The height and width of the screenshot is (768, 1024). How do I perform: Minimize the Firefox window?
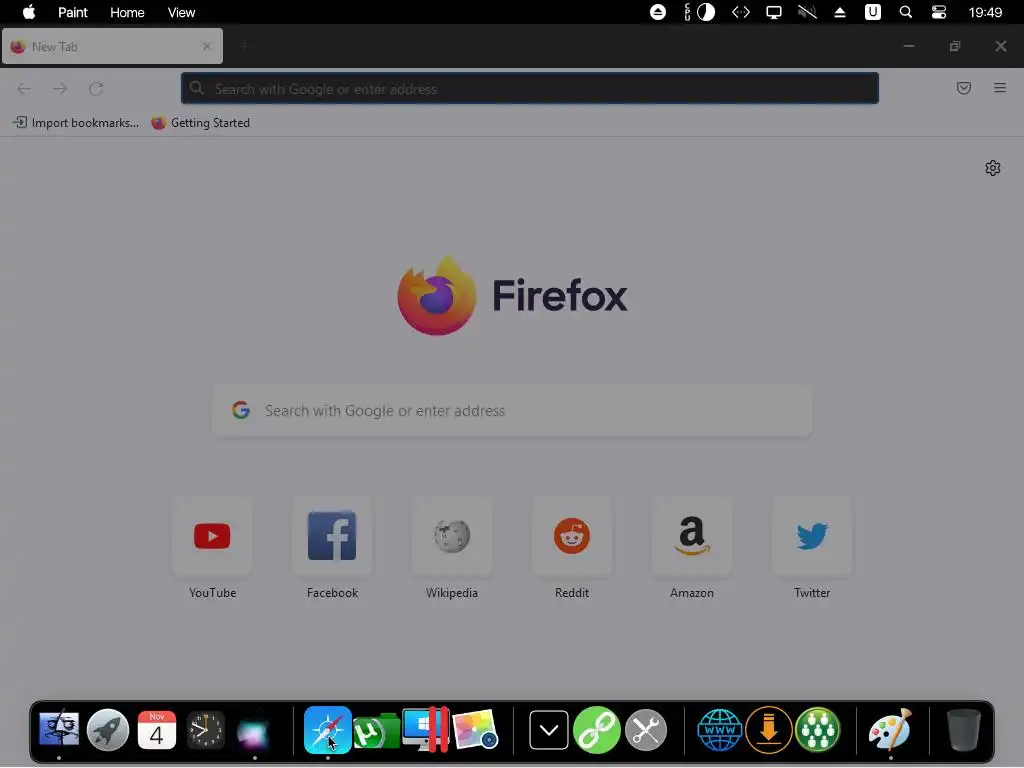[x=908, y=46]
